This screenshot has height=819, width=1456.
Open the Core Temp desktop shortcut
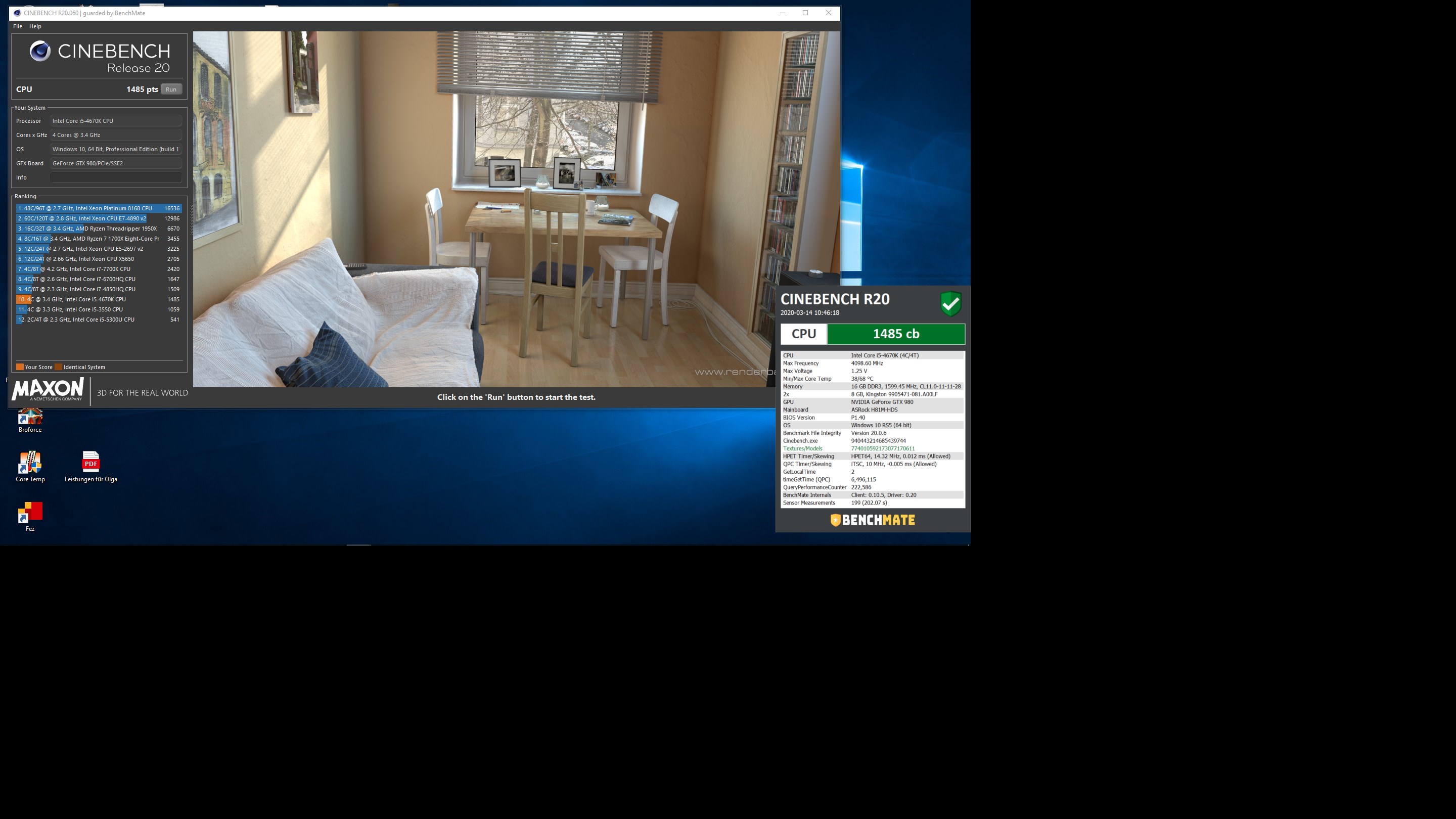pos(30,467)
